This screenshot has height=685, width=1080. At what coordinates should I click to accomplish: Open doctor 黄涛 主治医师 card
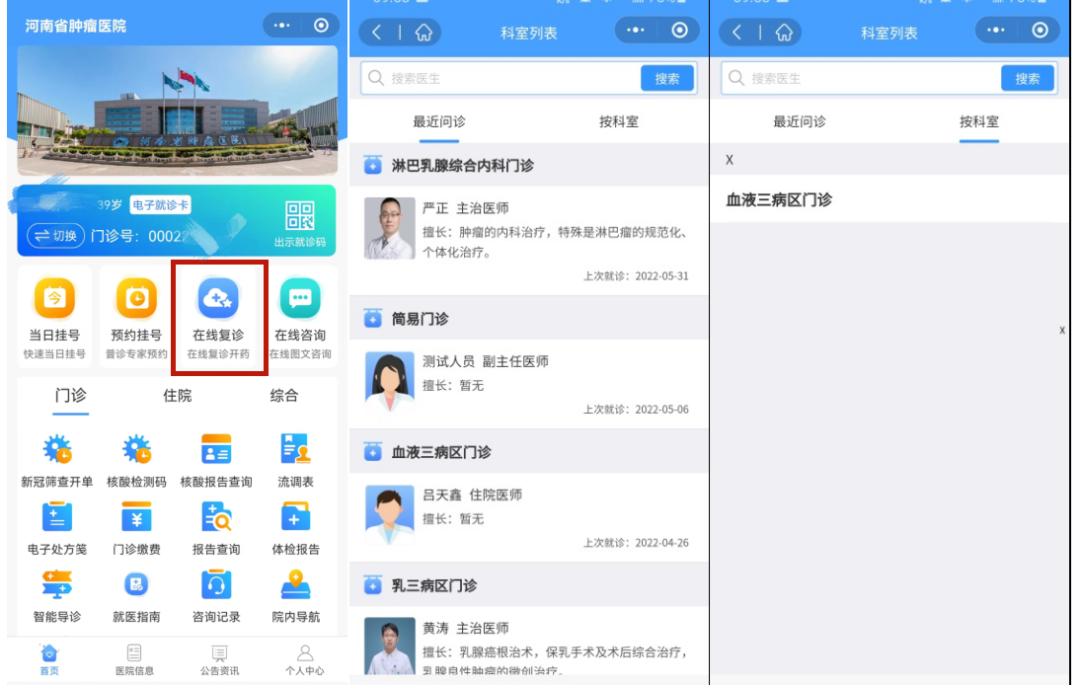(529, 642)
